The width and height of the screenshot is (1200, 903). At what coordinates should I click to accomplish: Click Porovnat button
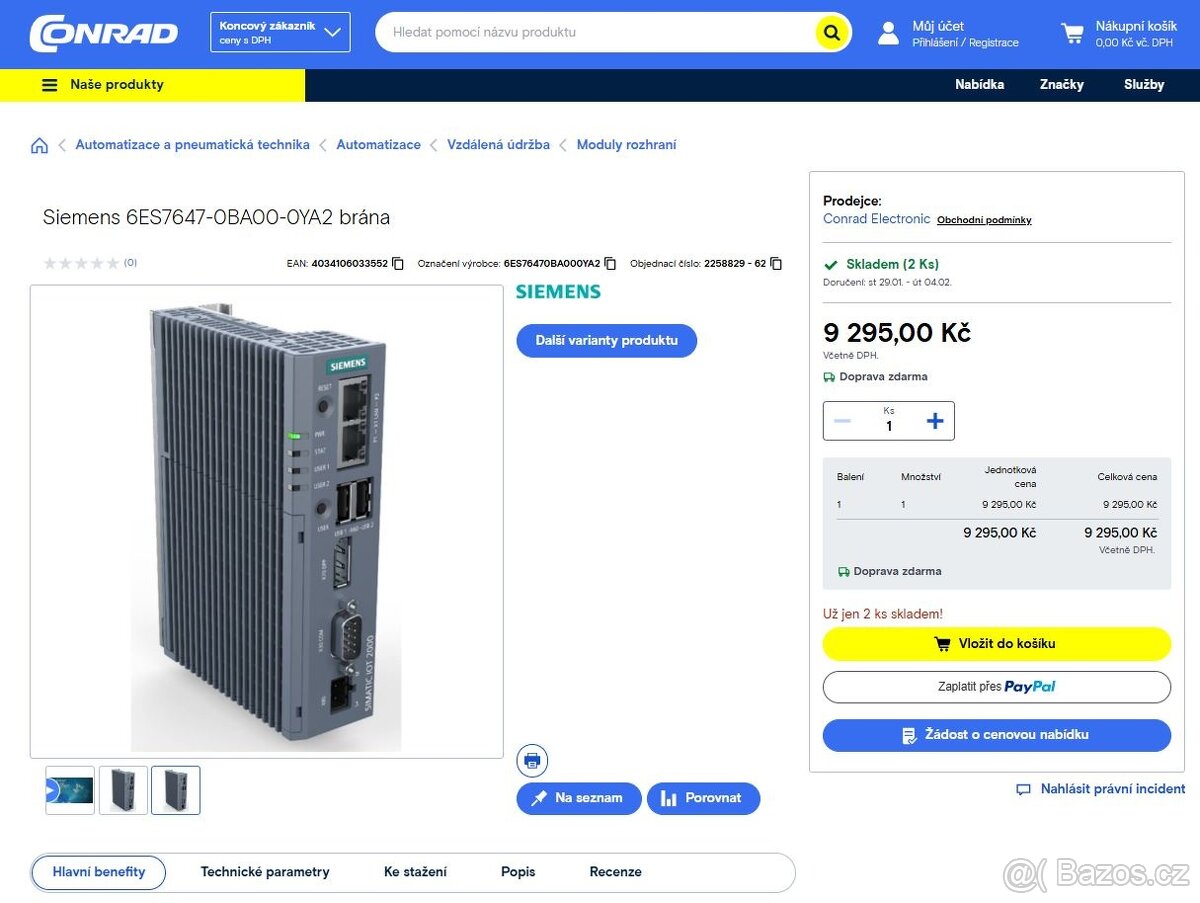704,798
